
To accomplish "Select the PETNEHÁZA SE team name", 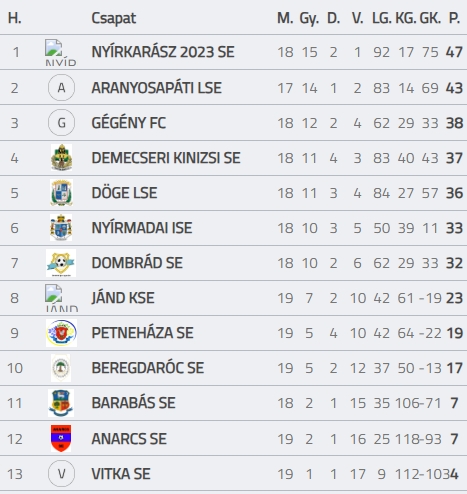I will 142,333.
